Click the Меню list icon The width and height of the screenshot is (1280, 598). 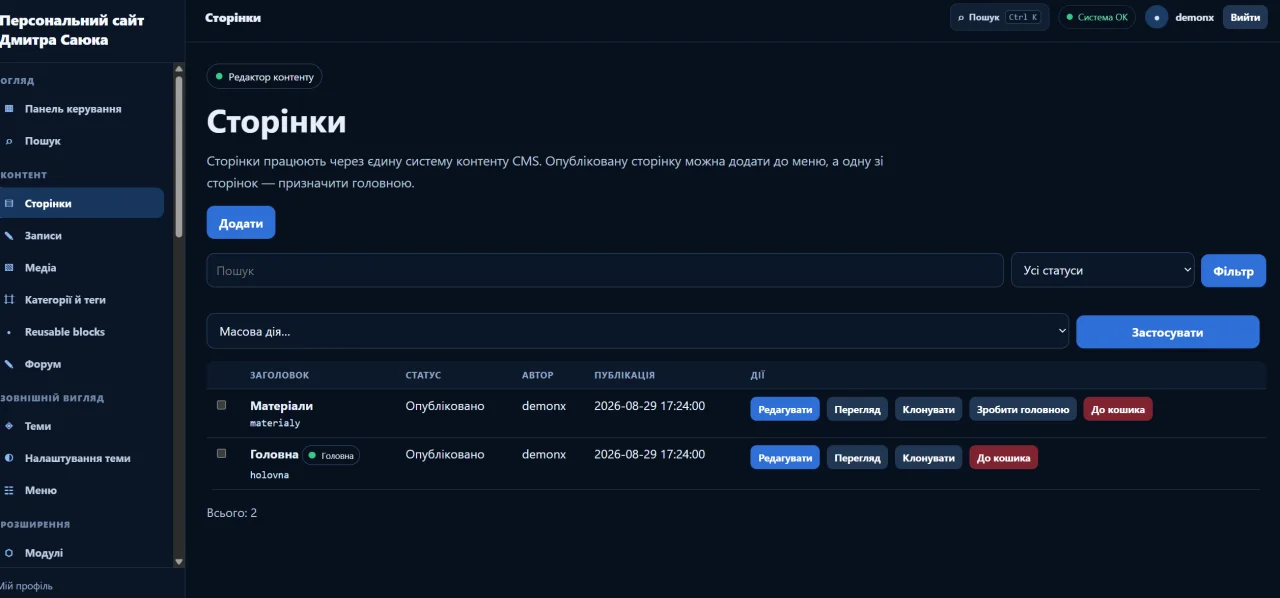pyautogui.click(x=9, y=490)
